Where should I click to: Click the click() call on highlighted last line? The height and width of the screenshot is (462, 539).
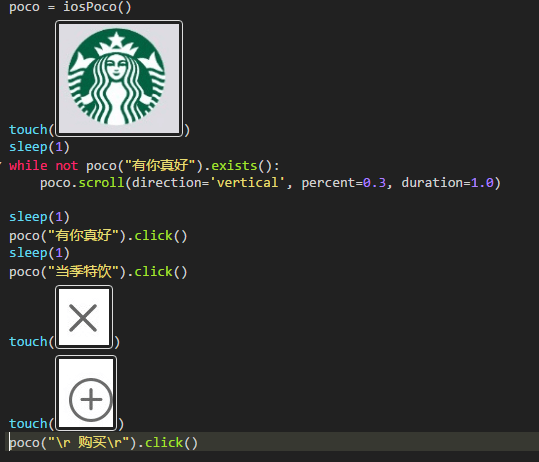click(x=172, y=442)
